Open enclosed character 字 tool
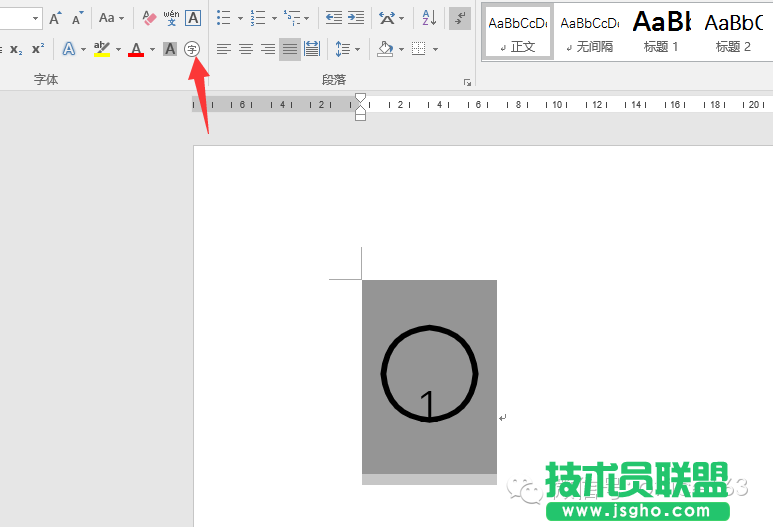 coord(192,49)
